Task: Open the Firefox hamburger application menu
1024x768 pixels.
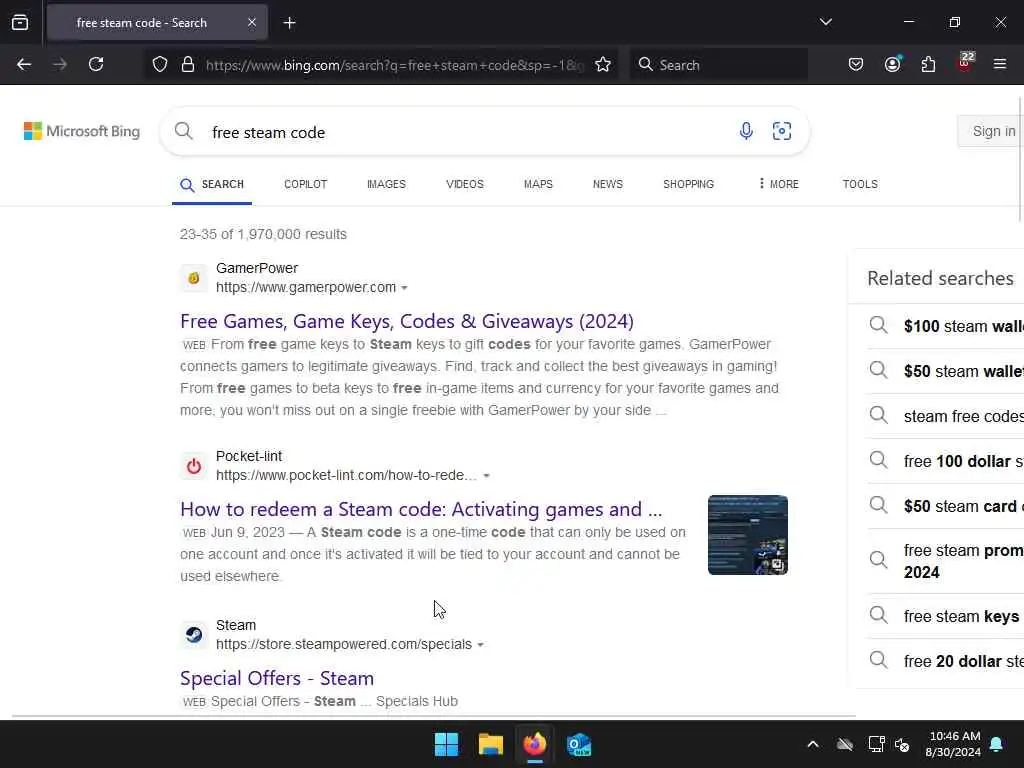Action: click(1000, 65)
